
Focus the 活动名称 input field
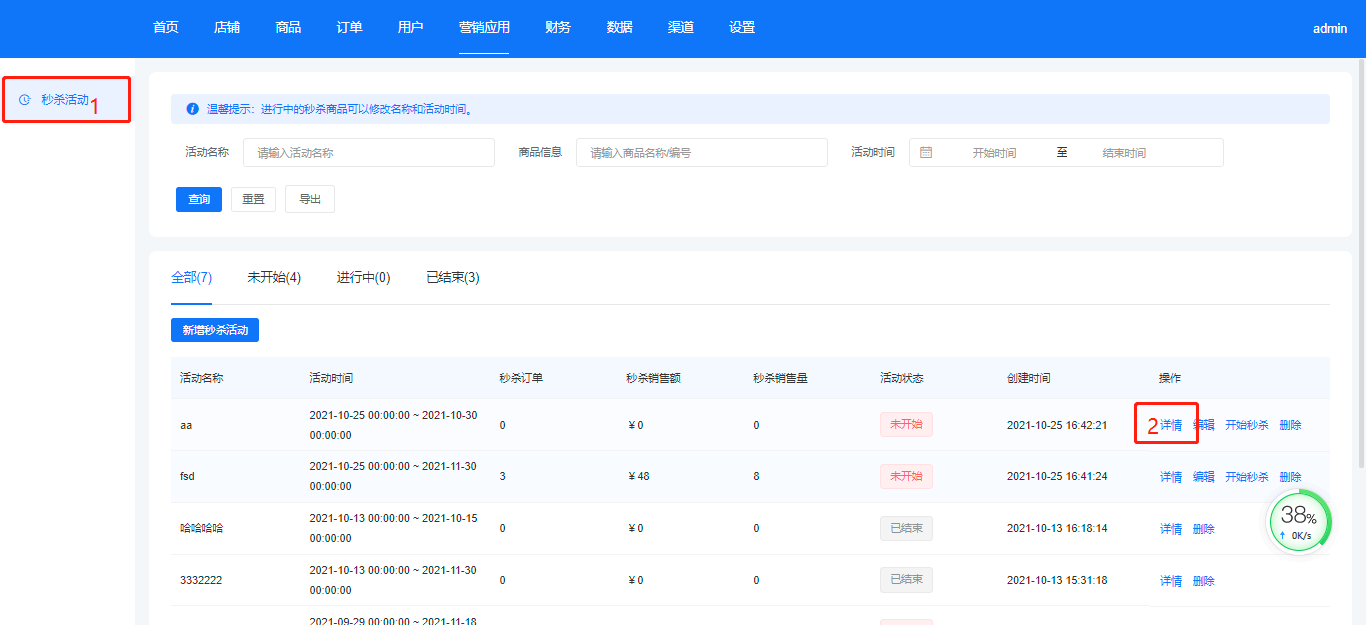point(368,153)
